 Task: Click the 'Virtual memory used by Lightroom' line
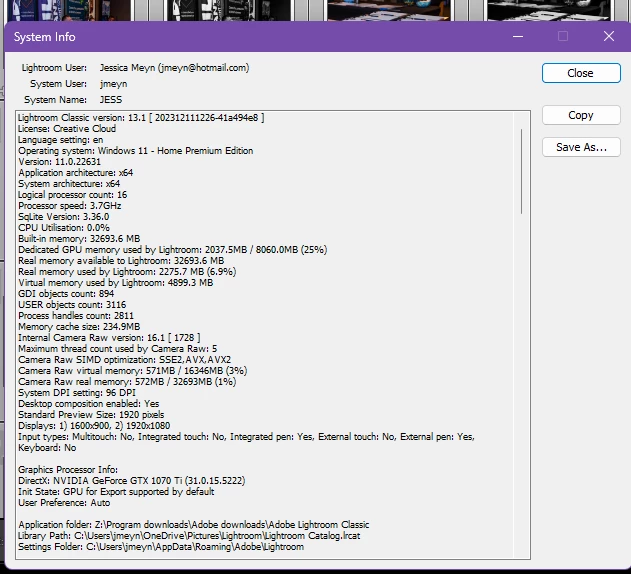pos(115,283)
